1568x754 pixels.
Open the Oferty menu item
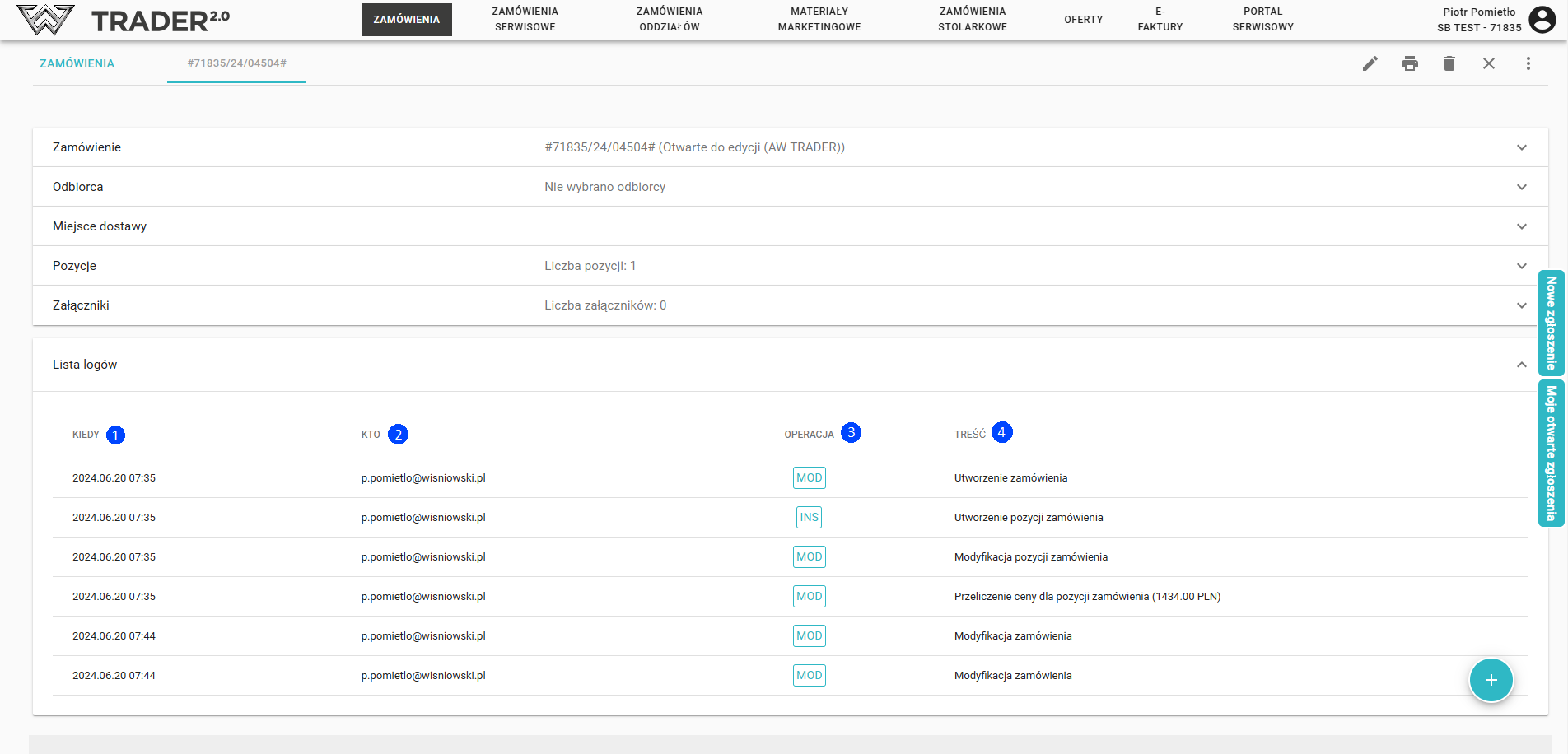tap(1083, 19)
